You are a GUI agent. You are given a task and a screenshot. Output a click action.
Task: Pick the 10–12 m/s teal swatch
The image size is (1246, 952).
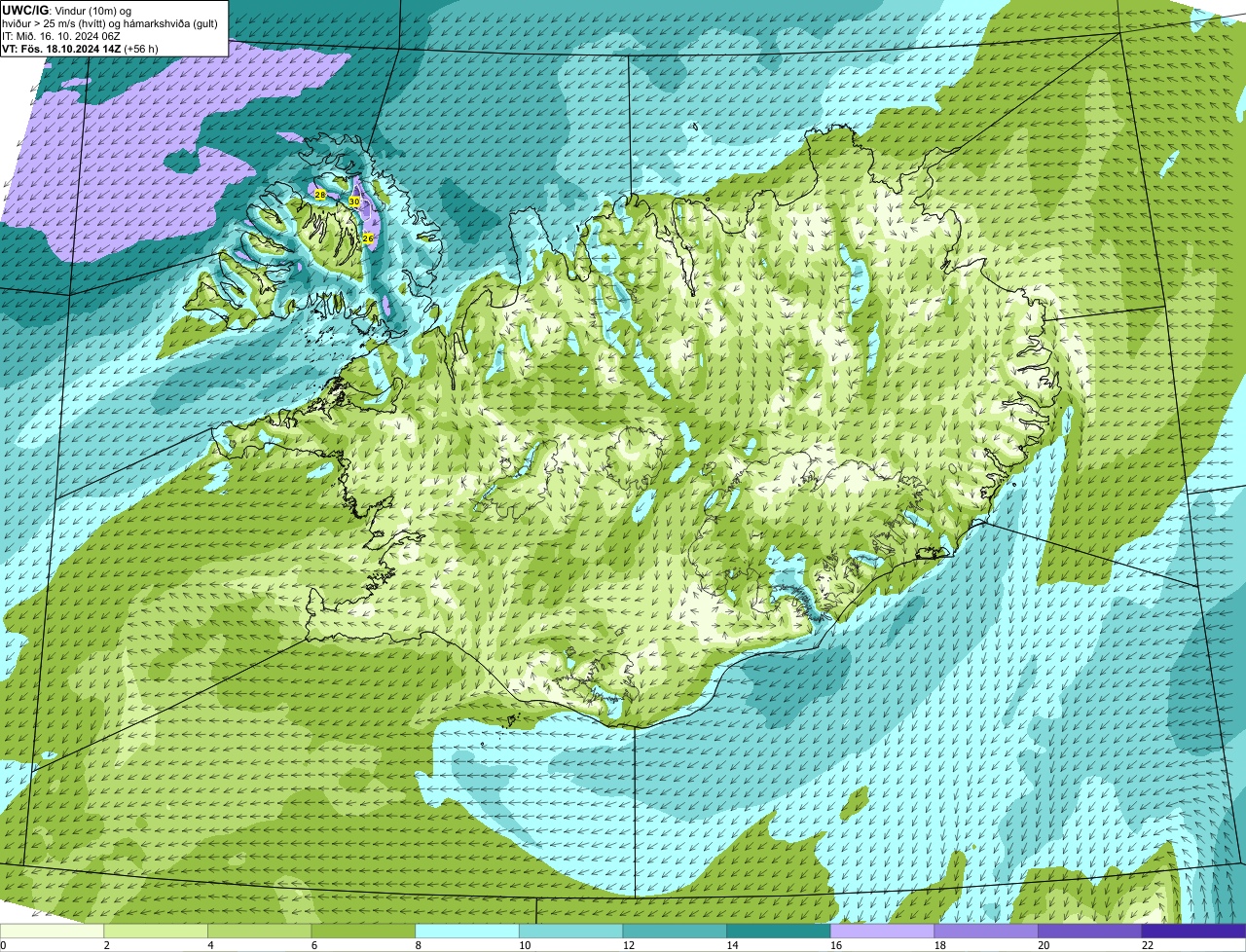tap(570, 931)
